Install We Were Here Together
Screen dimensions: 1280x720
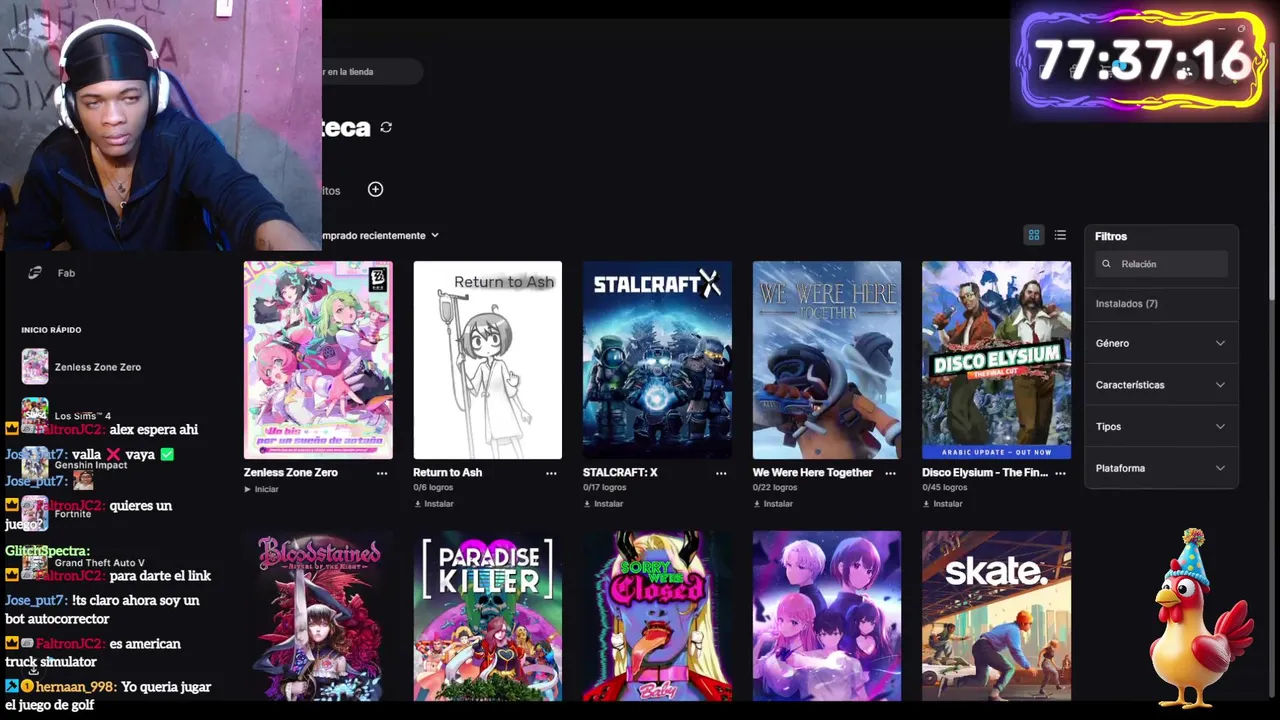coord(773,504)
